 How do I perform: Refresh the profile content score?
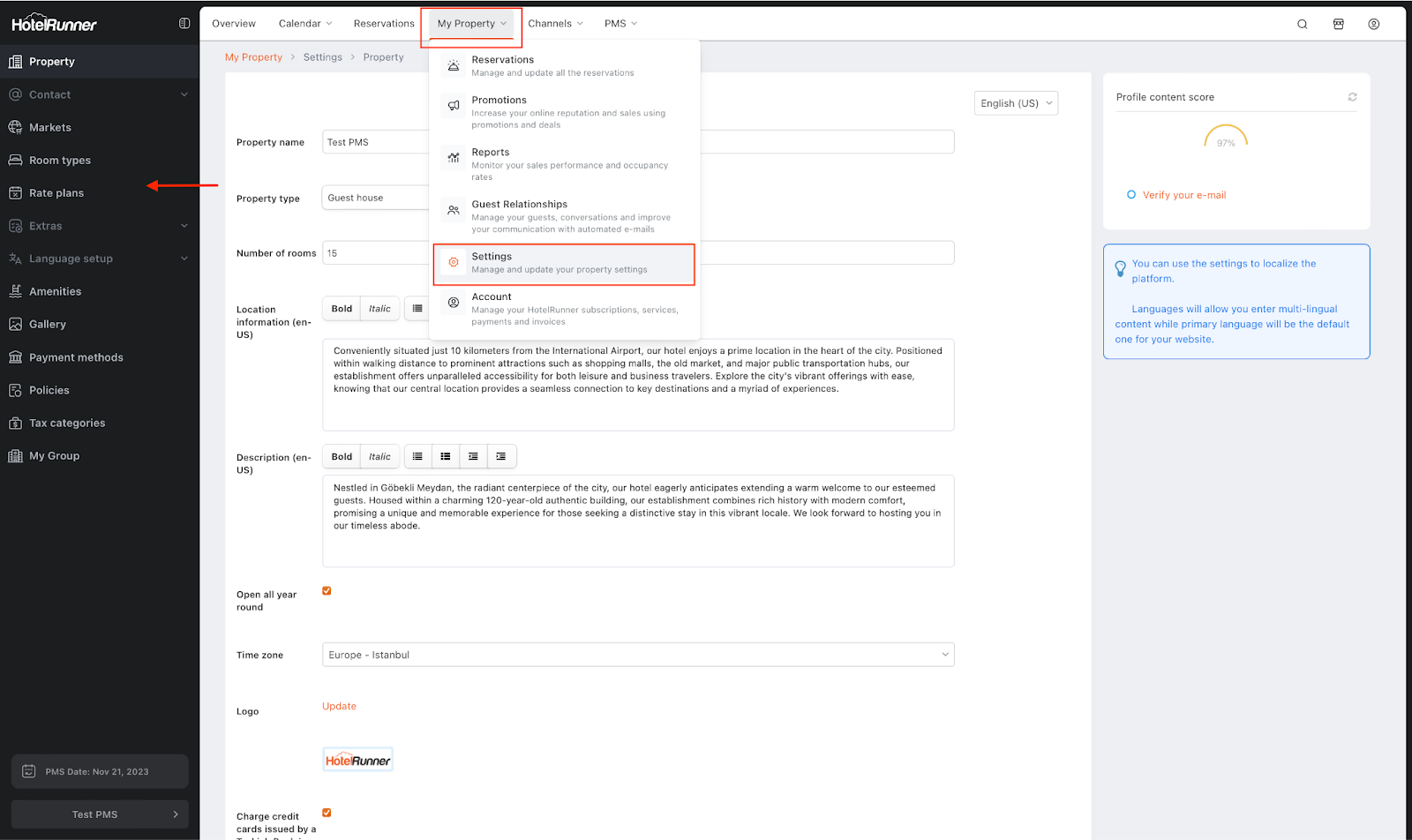pyautogui.click(x=1352, y=97)
